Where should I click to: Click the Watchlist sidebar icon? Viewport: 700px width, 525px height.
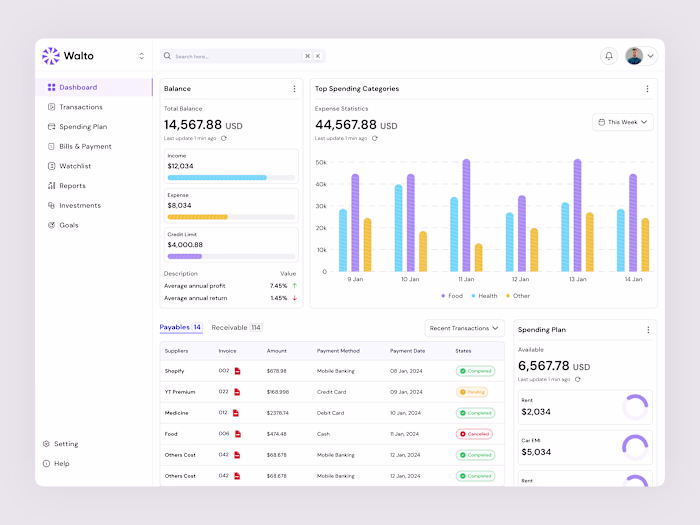pos(51,166)
